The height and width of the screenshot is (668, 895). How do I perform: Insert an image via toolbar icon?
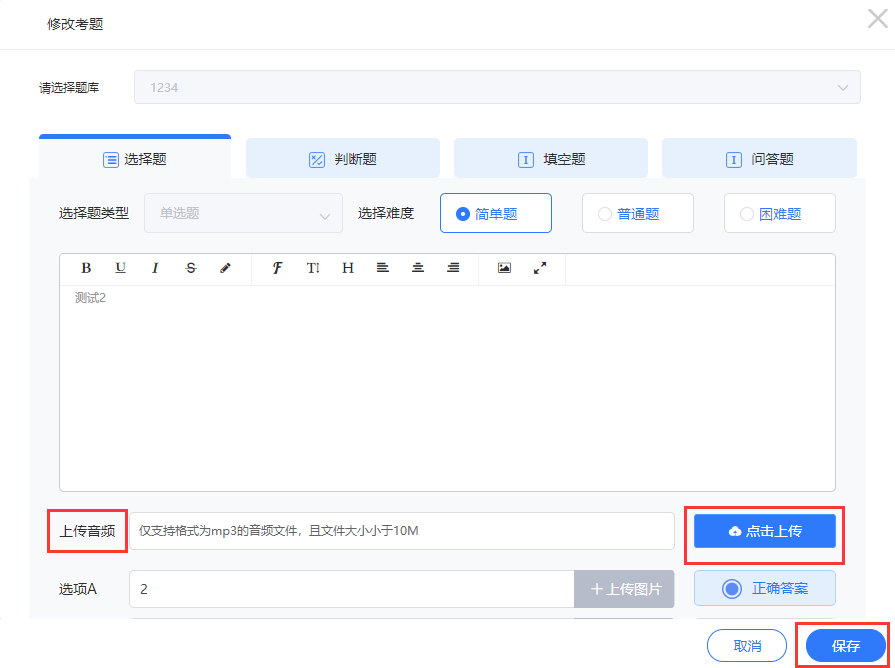pyautogui.click(x=504, y=268)
